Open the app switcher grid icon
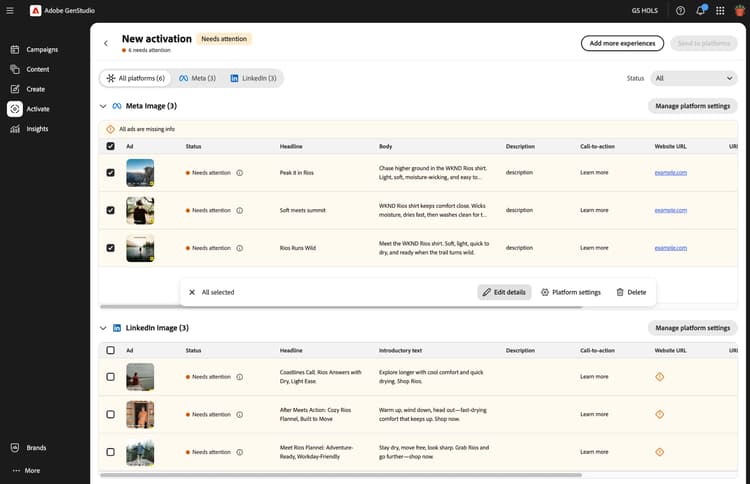Image resolution: width=750 pixels, height=484 pixels. click(720, 11)
